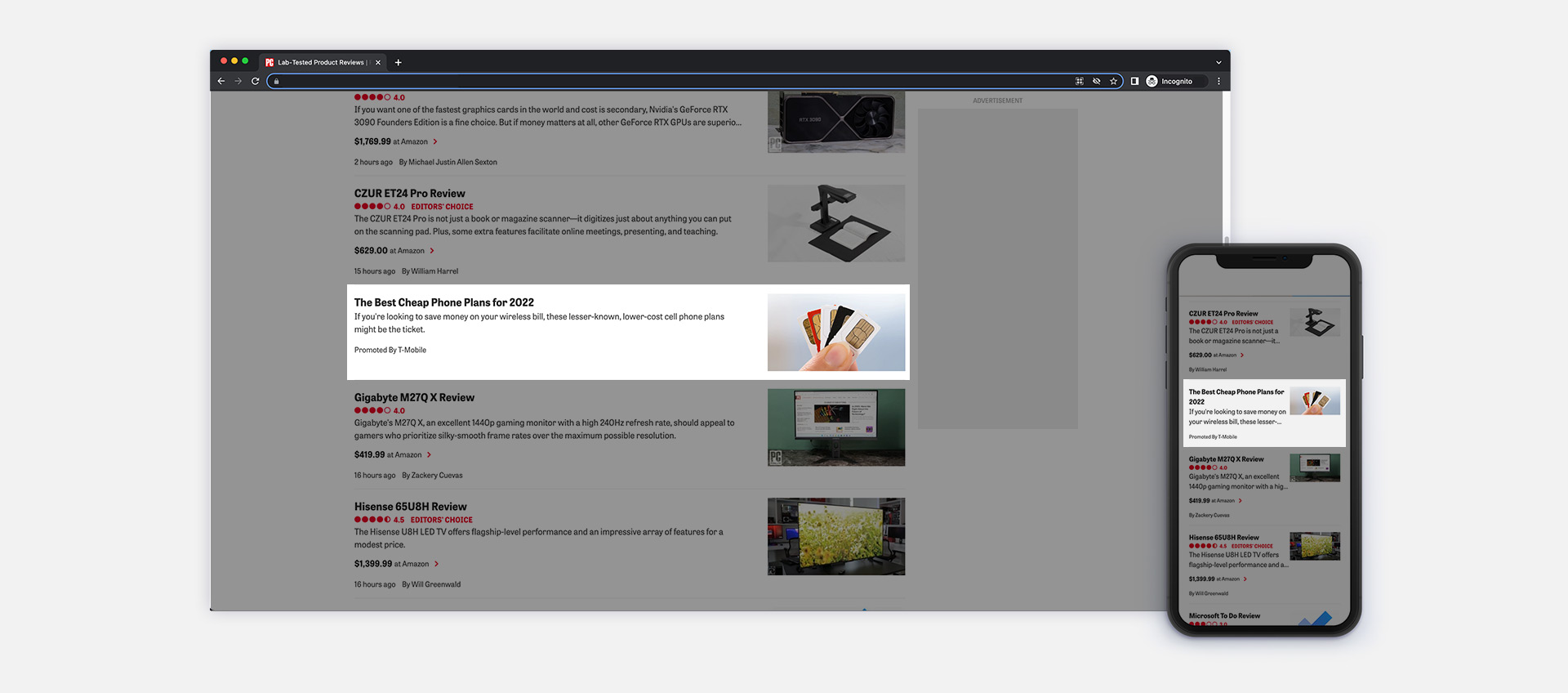This screenshot has width=1568, height=693.
Task: Click the scanner thumbnail on phone
Action: coord(1315,323)
